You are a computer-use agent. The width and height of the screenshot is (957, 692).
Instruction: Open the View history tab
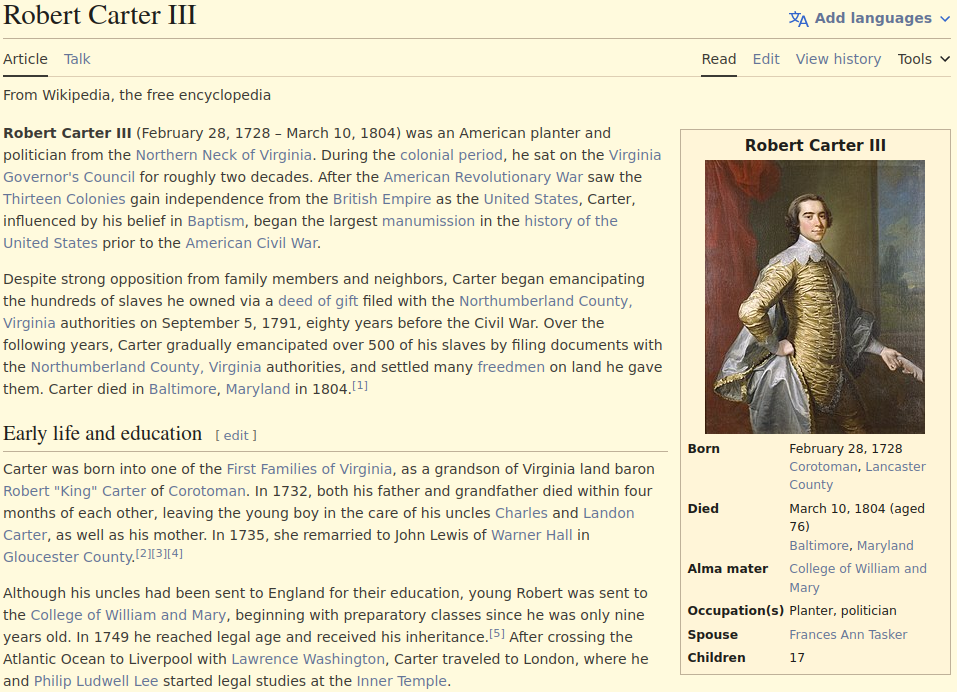(x=838, y=59)
